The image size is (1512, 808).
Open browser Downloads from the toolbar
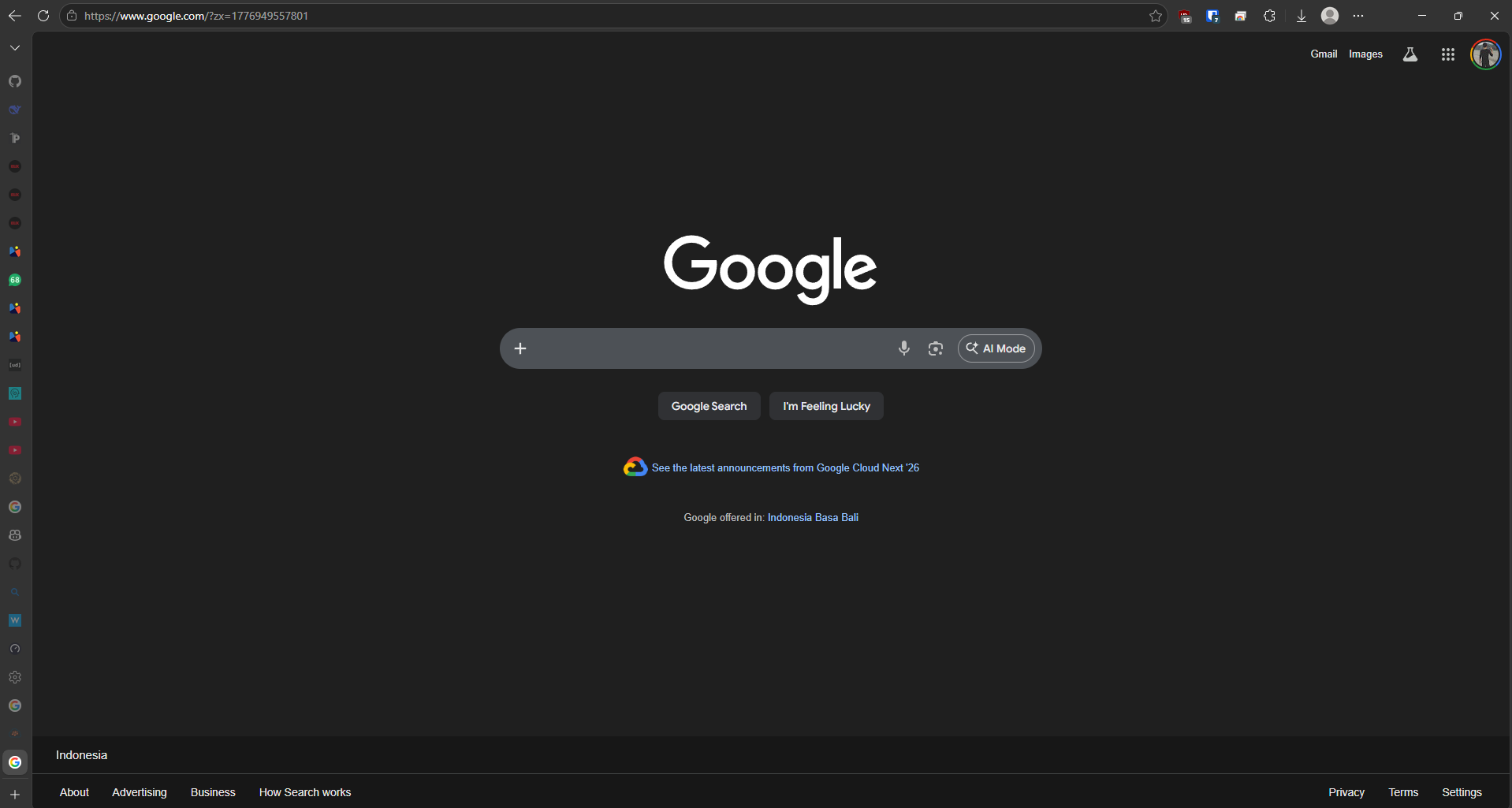1301,16
